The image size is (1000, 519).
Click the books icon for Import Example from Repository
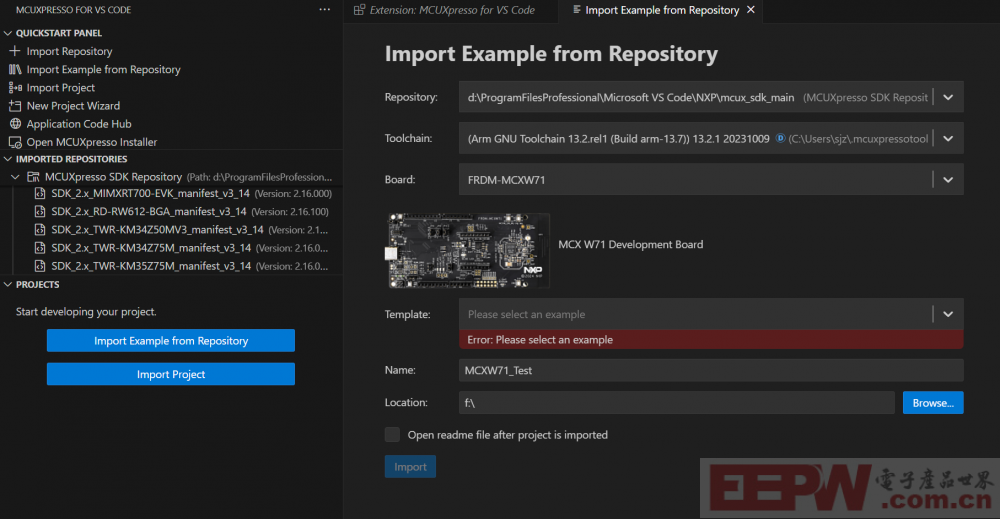click(x=15, y=69)
